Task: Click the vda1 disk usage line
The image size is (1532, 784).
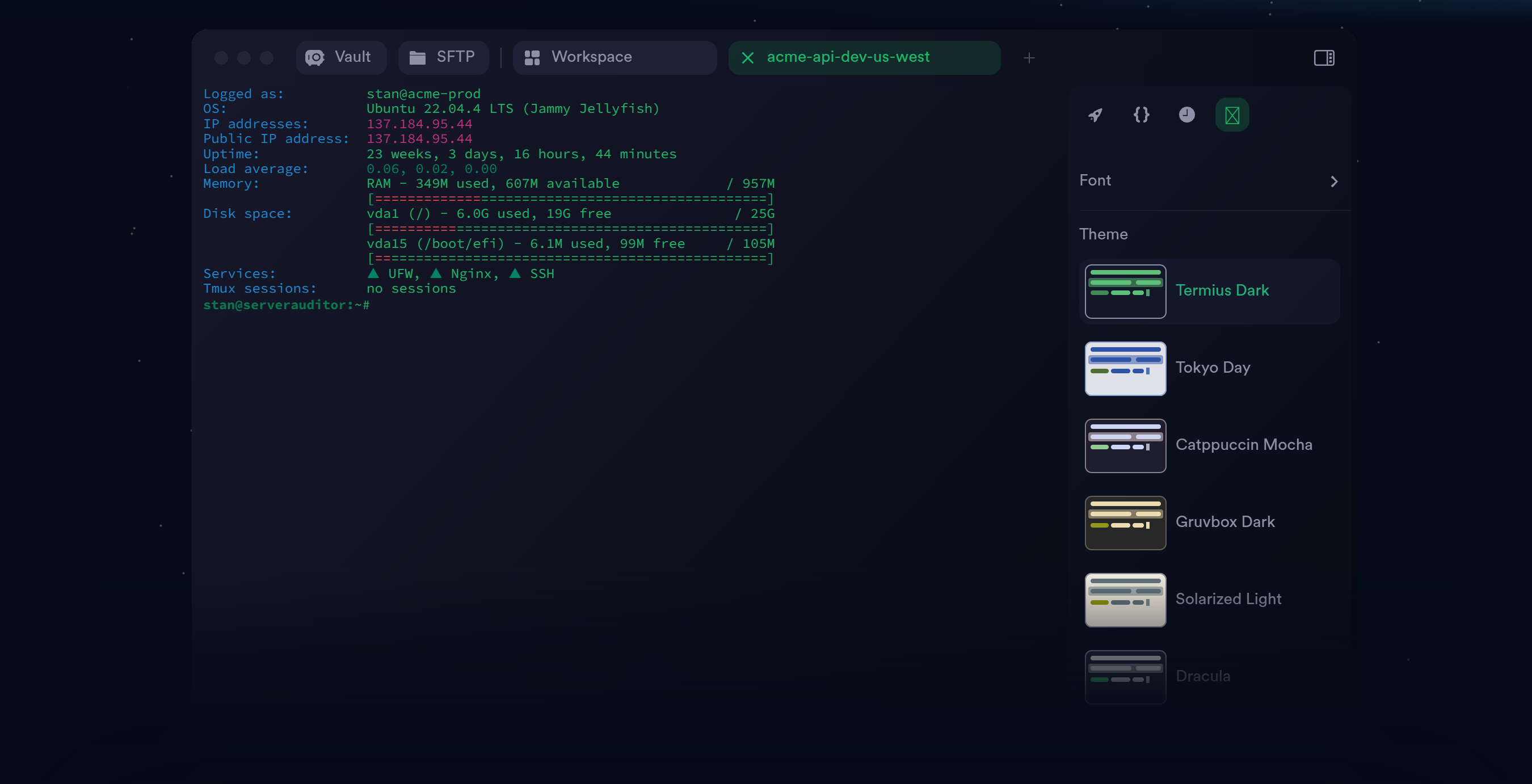Action: (570, 213)
